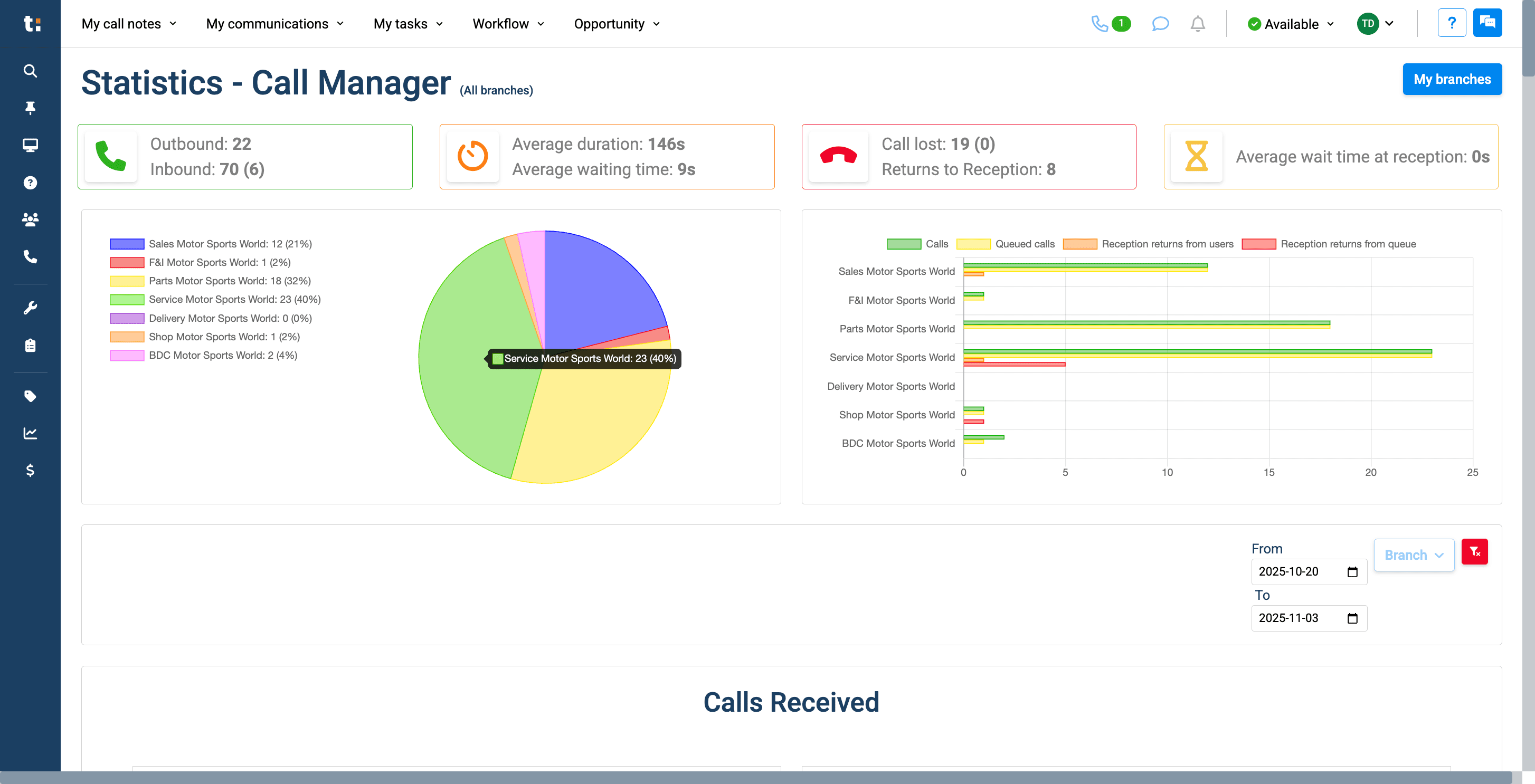Toggle Parts Motor Sports World pie legend

[x=210, y=281]
